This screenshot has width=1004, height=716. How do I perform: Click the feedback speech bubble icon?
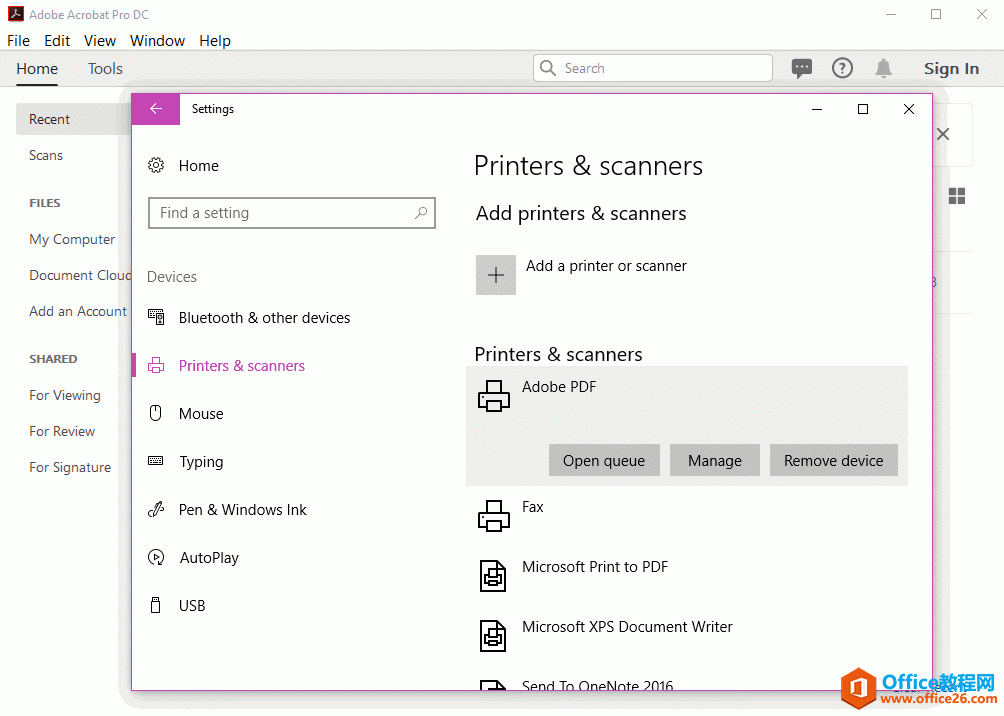(x=802, y=68)
